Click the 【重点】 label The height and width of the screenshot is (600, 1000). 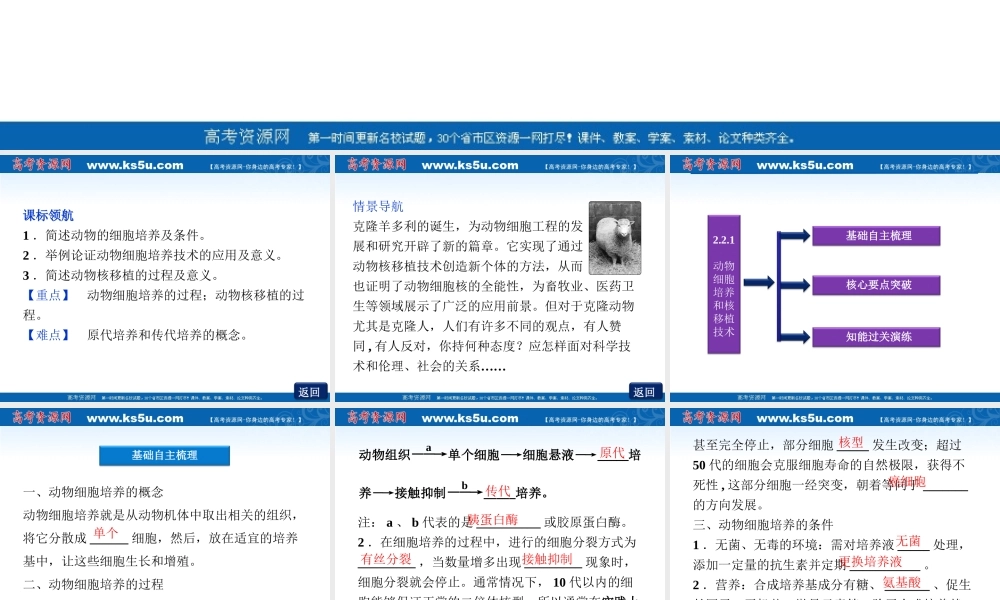[x=48, y=295]
